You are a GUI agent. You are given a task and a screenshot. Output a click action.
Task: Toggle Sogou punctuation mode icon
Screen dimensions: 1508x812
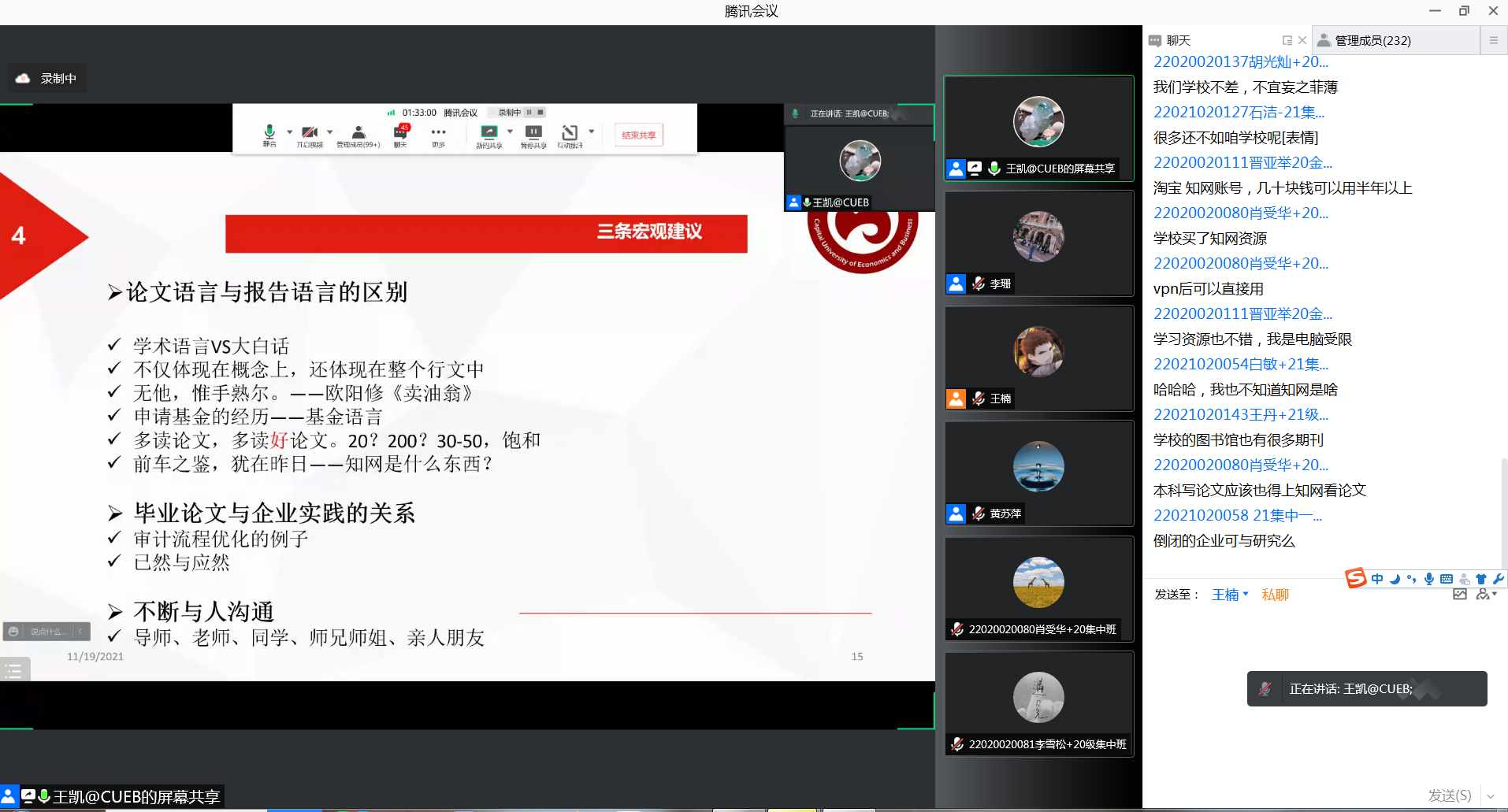click(1411, 579)
